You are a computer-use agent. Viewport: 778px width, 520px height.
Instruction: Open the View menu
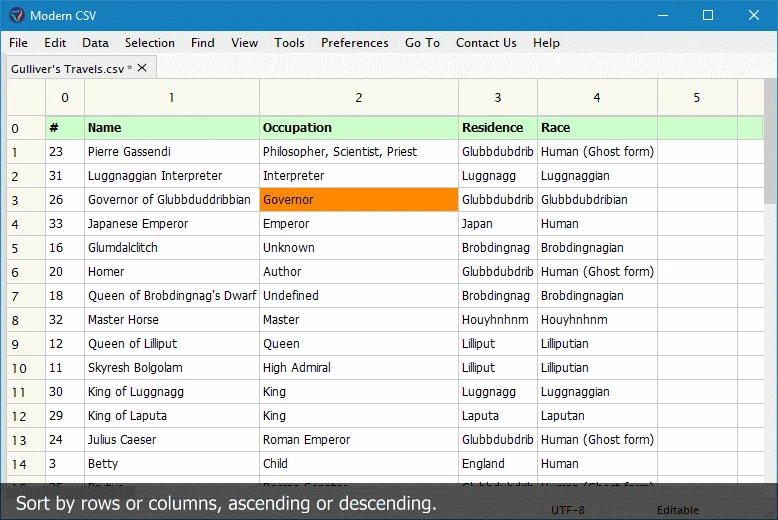pos(245,43)
